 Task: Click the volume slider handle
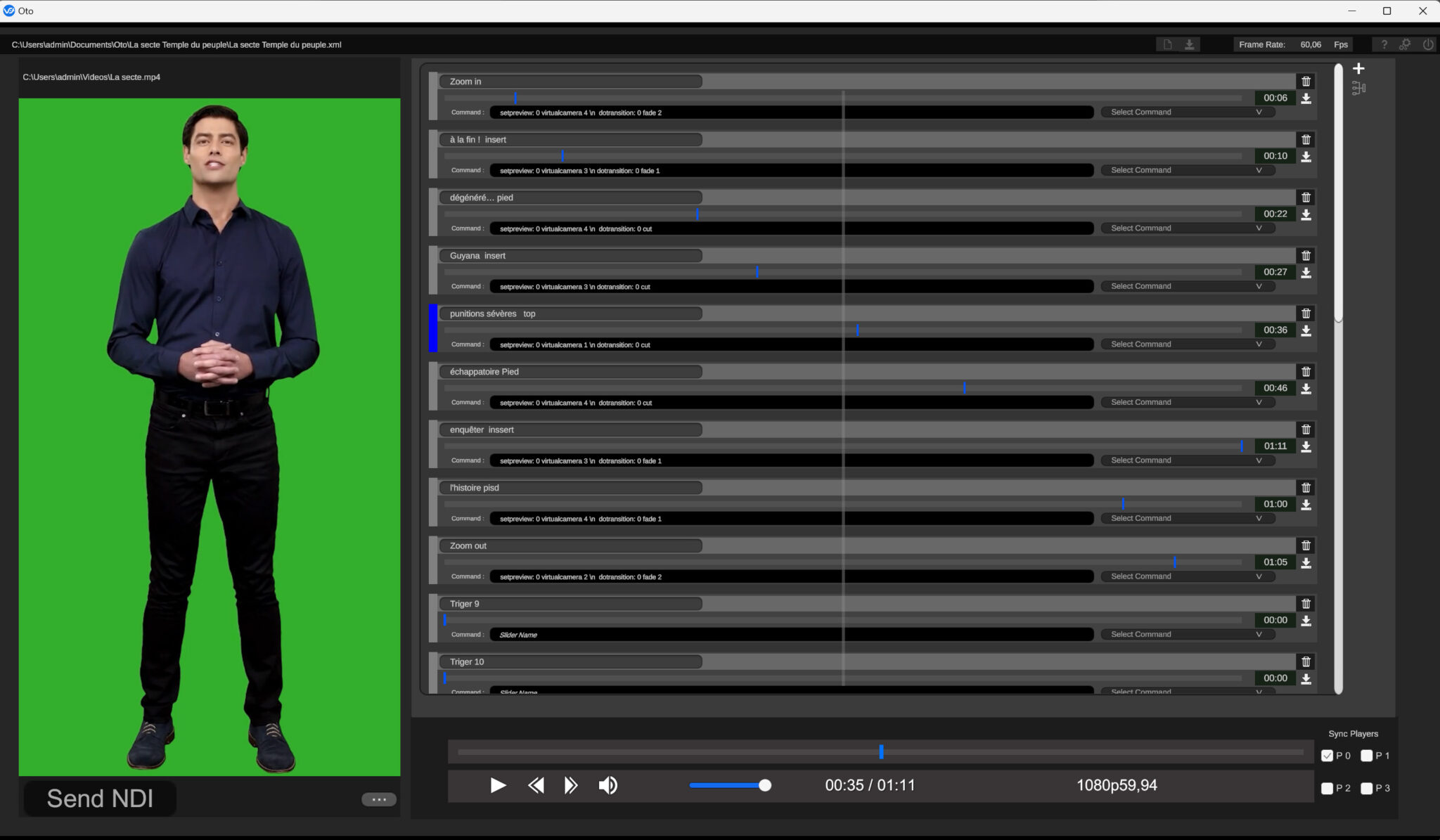pos(765,785)
